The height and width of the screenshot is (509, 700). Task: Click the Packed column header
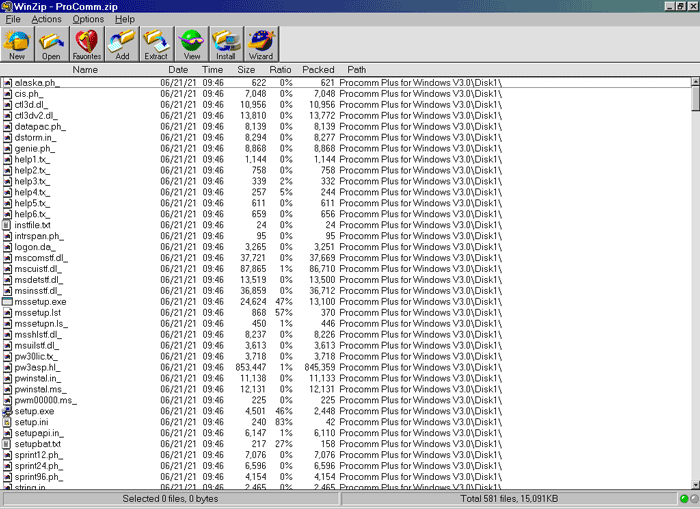pyautogui.click(x=318, y=70)
